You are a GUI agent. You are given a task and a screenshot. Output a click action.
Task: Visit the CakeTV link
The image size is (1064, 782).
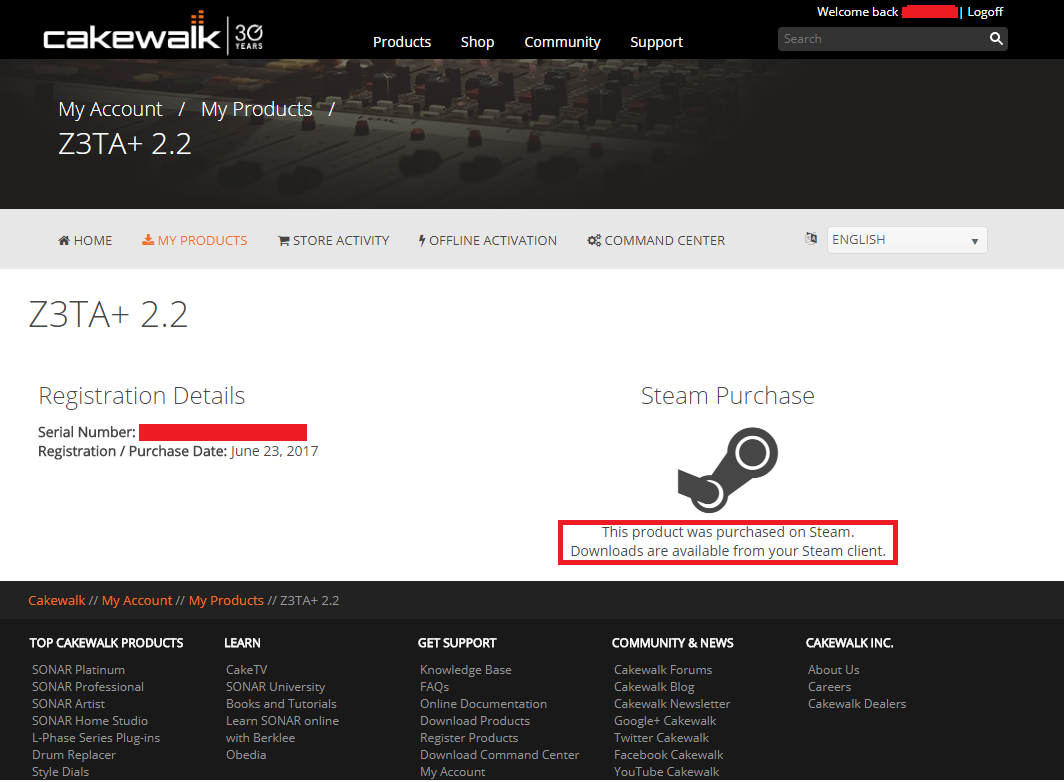[x=246, y=669]
